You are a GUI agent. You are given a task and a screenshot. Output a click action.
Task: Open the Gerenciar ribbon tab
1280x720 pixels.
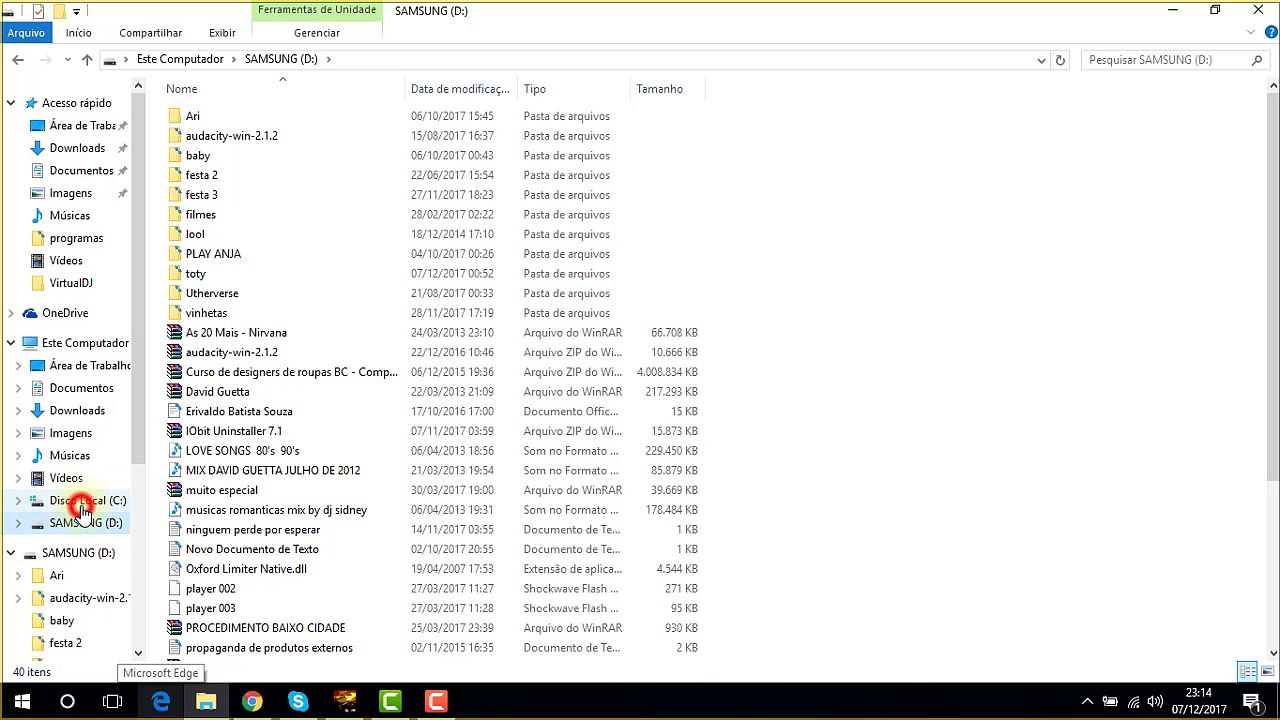317,33
